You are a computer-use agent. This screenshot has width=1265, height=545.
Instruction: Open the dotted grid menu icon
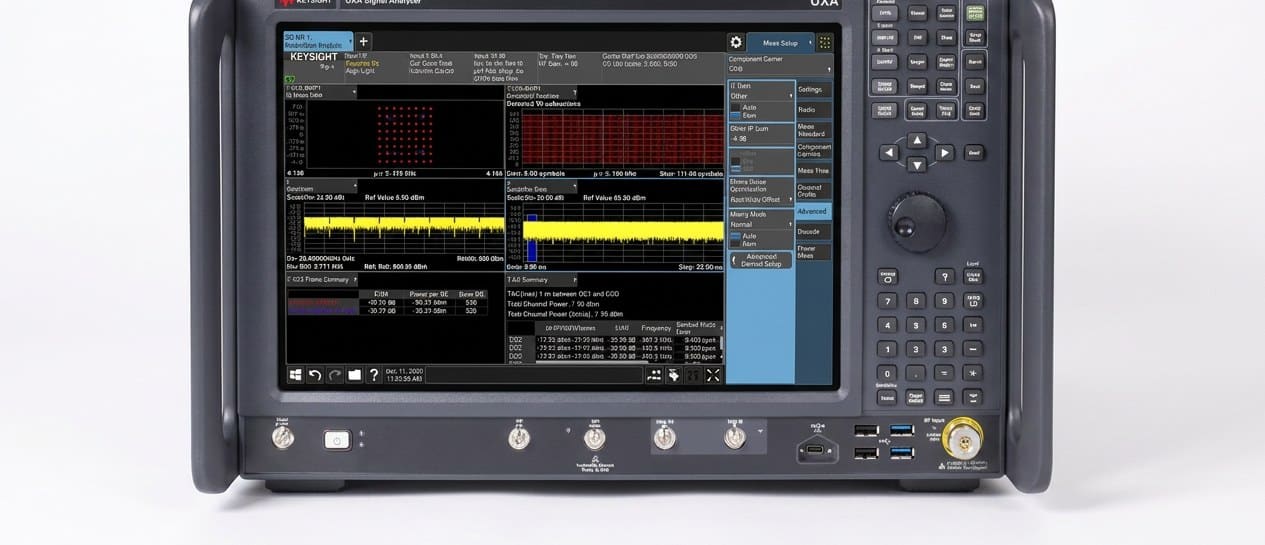(x=825, y=42)
